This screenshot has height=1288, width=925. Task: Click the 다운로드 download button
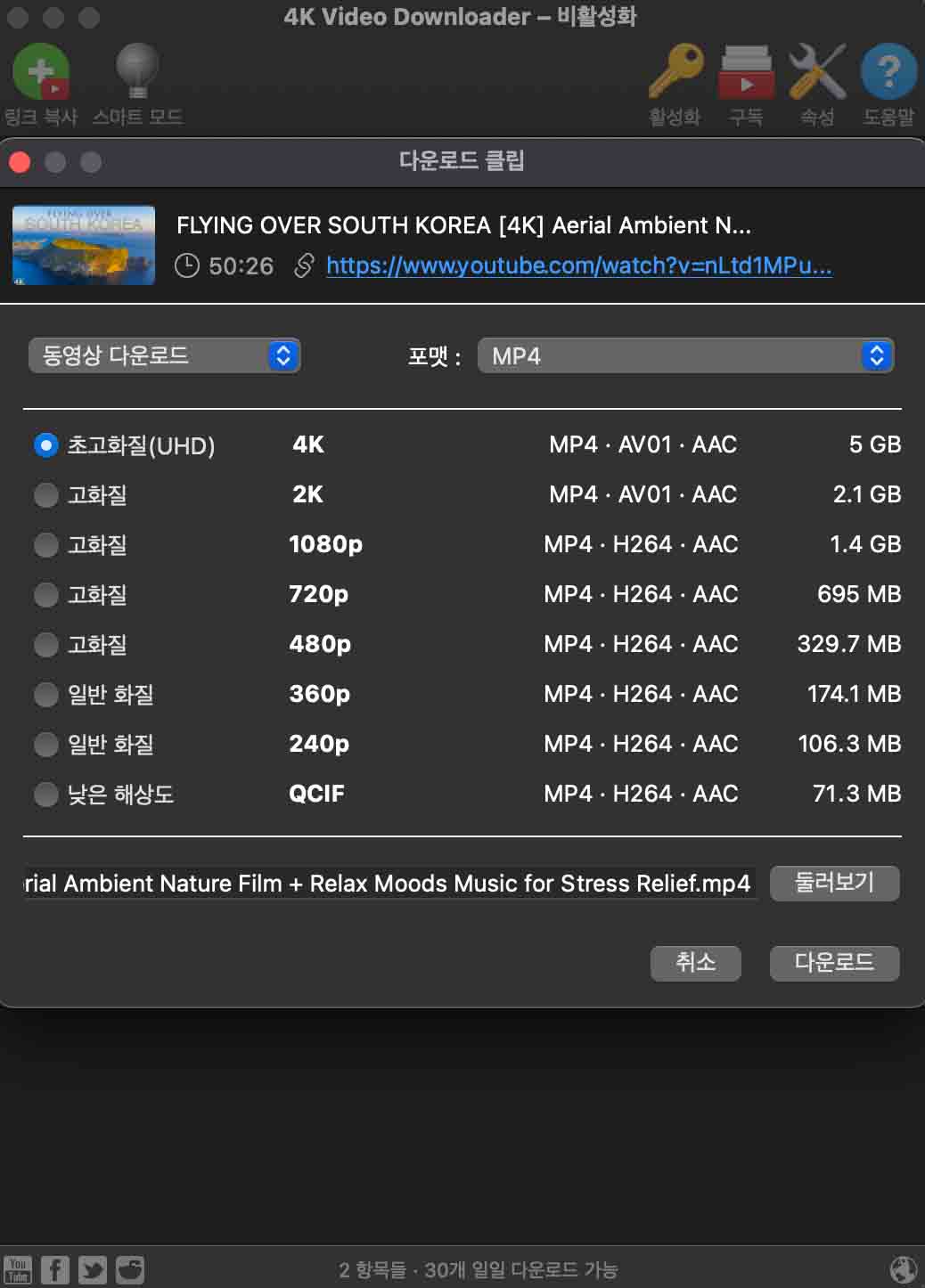click(x=834, y=963)
